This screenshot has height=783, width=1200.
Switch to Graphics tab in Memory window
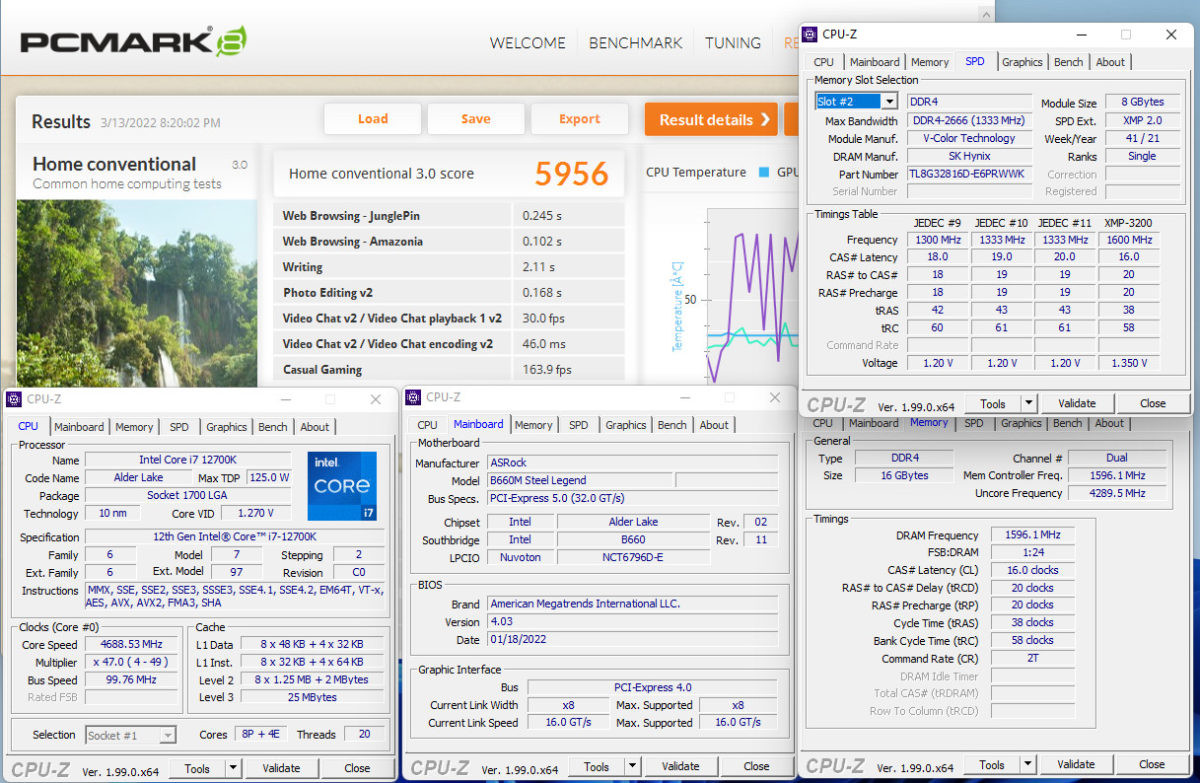1021,423
